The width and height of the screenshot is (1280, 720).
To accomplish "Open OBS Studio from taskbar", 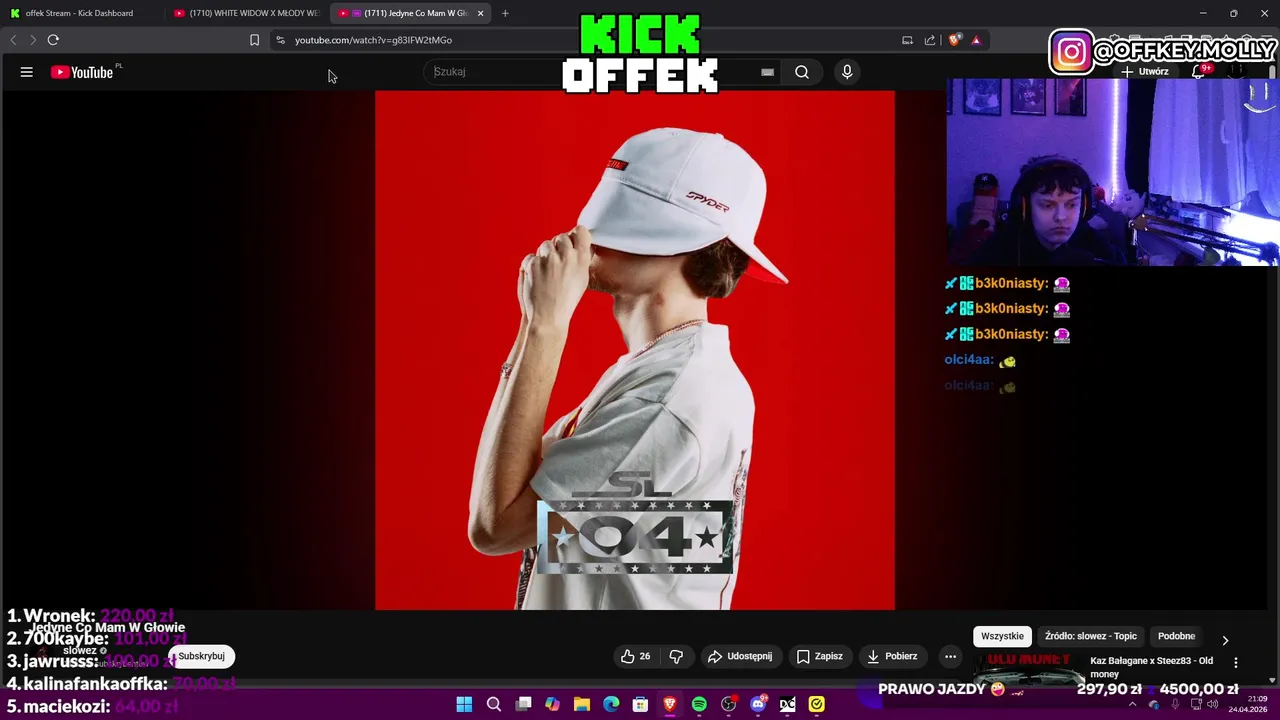I will click(729, 704).
